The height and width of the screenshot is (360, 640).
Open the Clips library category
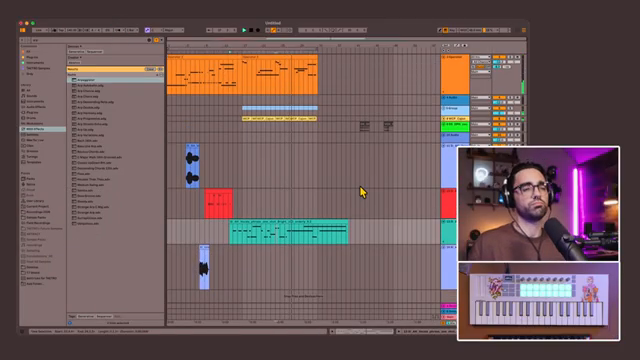pyautogui.click(x=30, y=145)
